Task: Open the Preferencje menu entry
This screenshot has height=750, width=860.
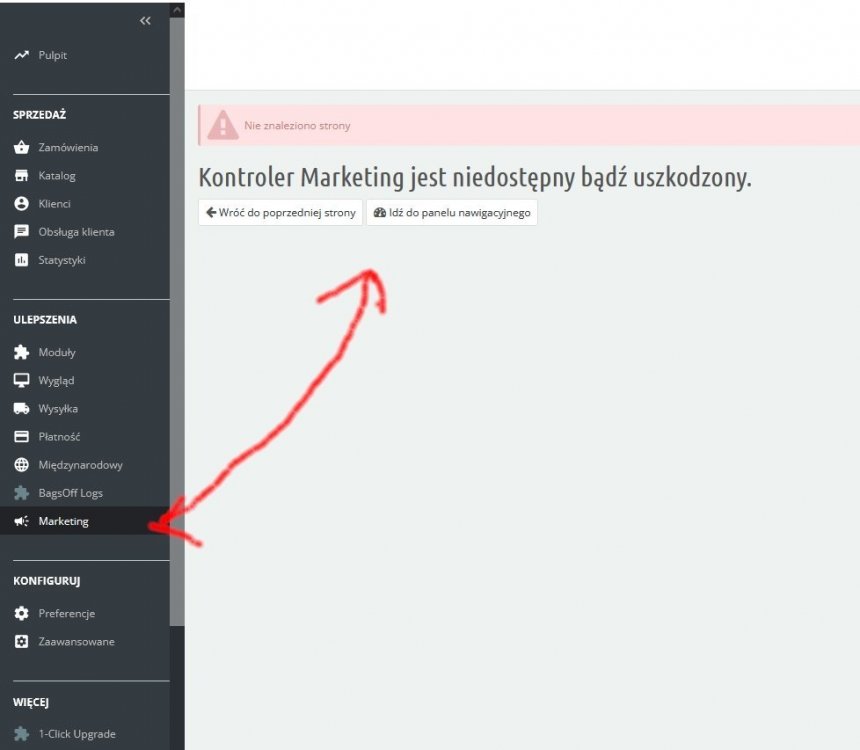Action: [67, 613]
